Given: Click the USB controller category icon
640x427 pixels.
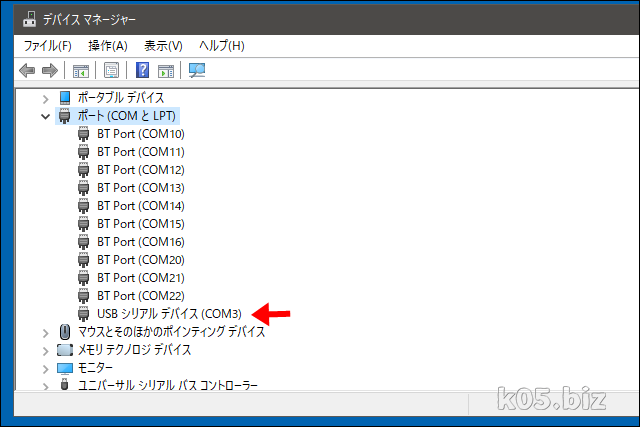Looking at the screenshot, I should [x=64, y=385].
